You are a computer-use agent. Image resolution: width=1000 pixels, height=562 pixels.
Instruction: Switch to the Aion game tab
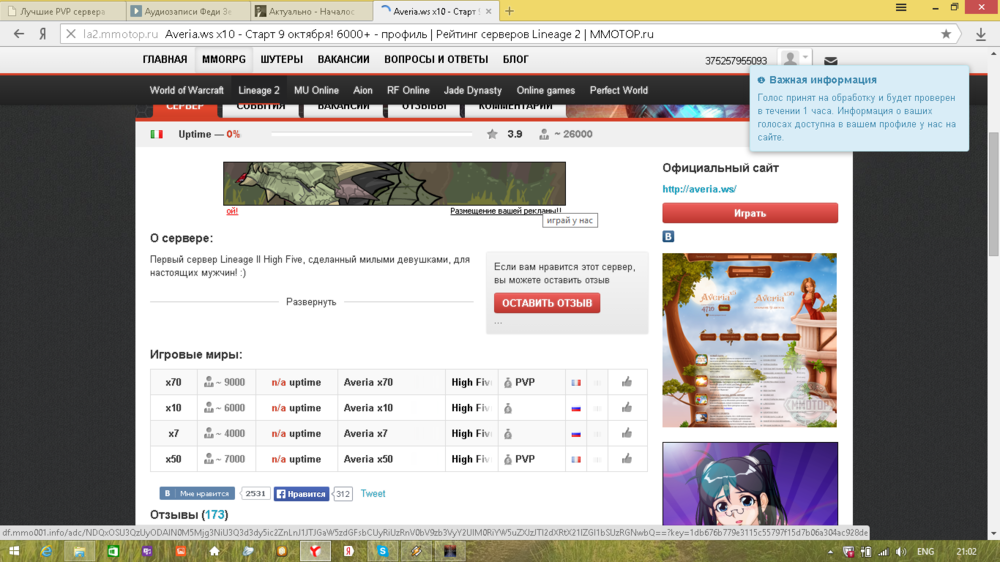(x=363, y=90)
